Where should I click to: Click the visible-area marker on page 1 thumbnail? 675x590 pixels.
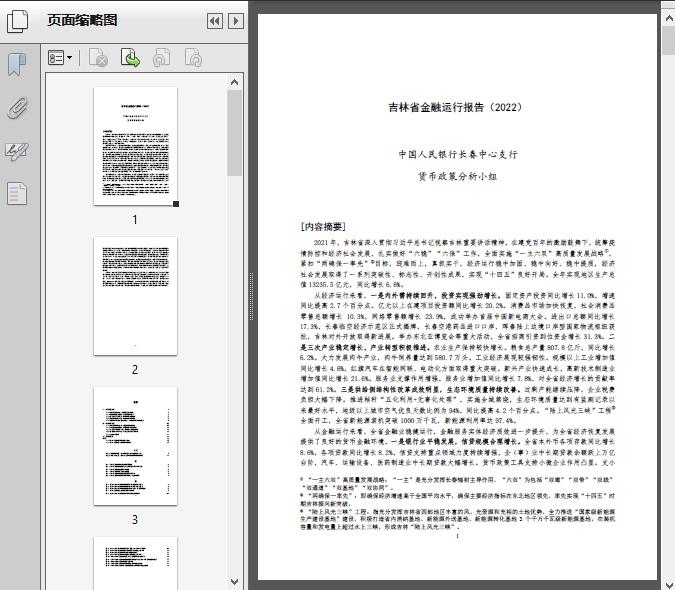(176, 204)
